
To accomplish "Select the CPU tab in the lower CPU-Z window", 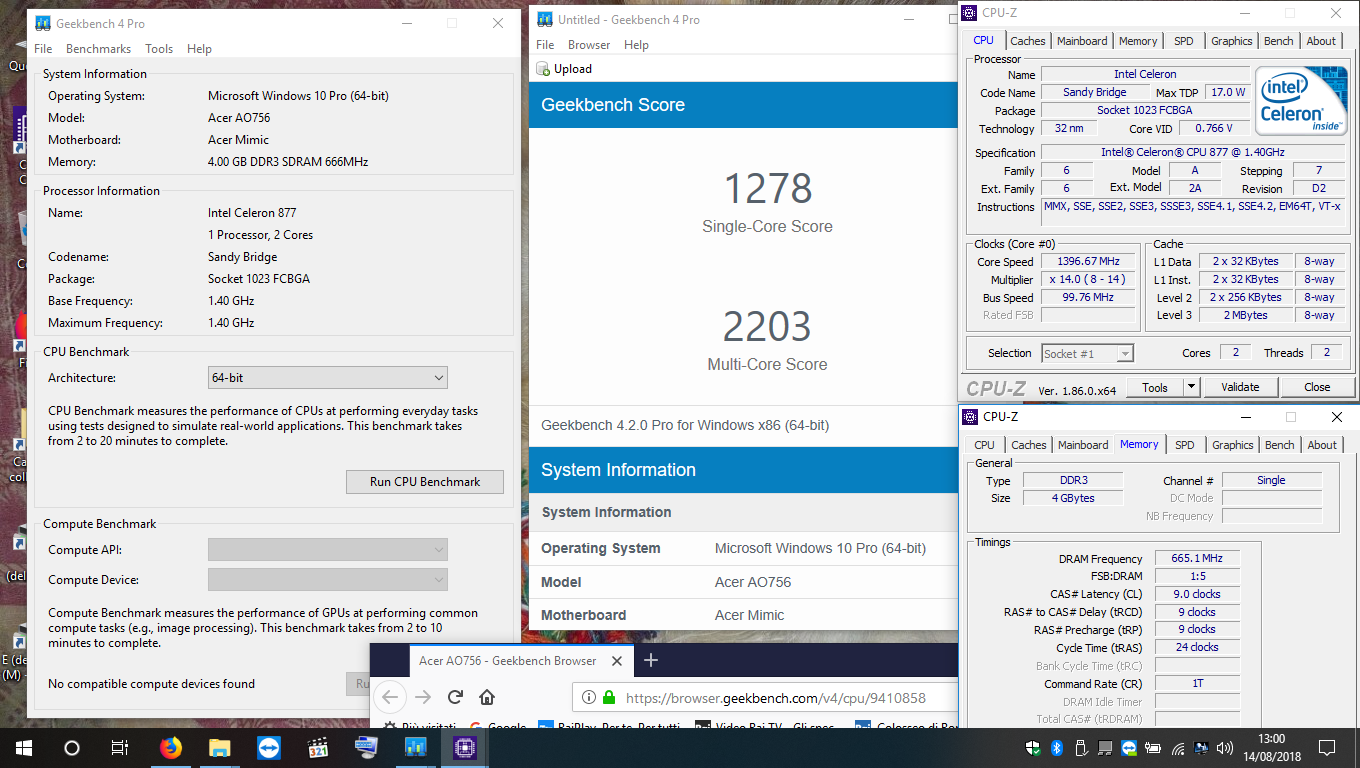I will pos(985,445).
